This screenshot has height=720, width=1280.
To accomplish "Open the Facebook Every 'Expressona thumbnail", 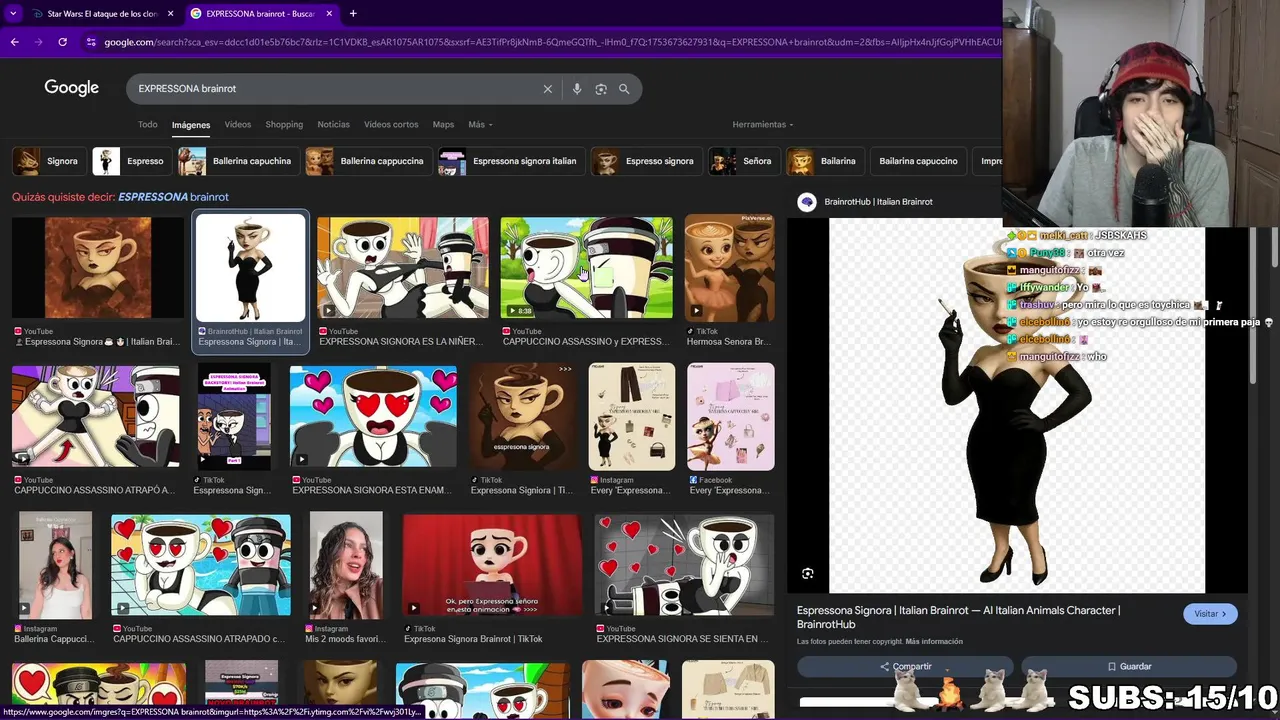I will click(x=730, y=416).
